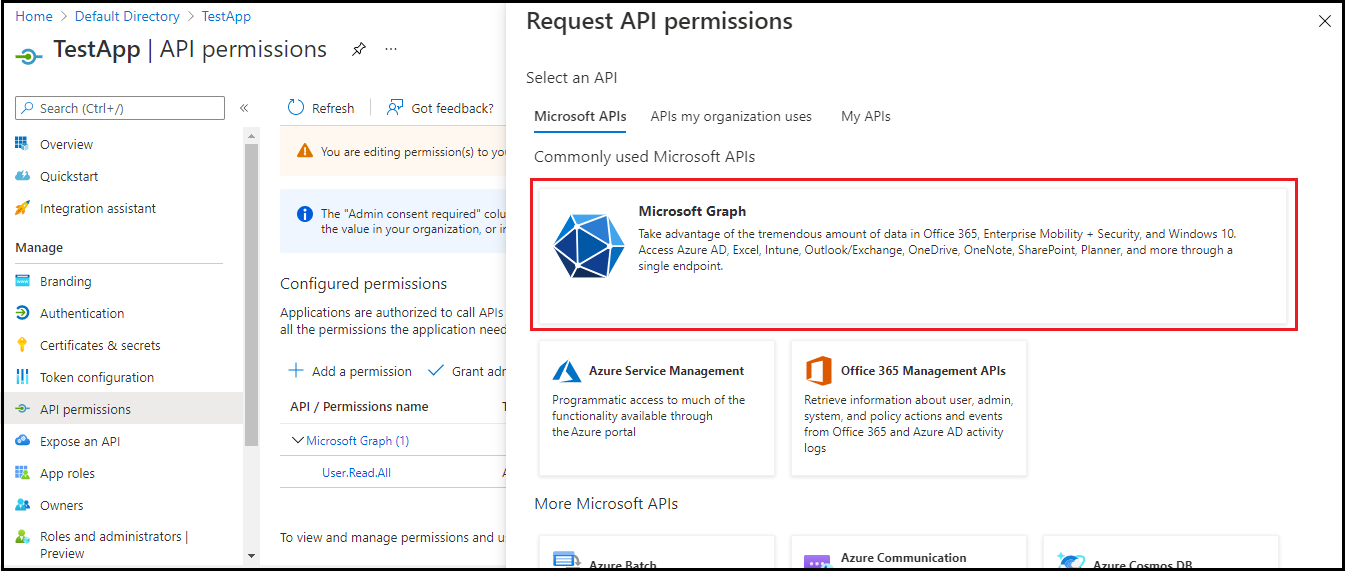The width and height of the screenshot is (1345, 571).
Task: Click the checkmark icon for Grant admin consent
Action: click(435, 370)
